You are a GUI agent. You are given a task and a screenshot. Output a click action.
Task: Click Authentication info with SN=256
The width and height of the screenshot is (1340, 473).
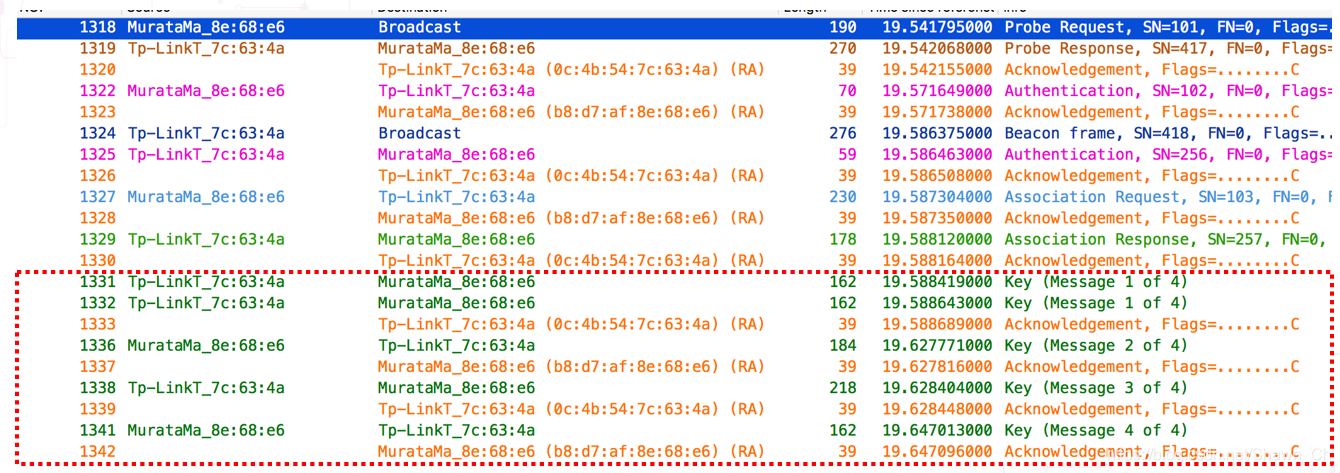(x=1169, y=154)
